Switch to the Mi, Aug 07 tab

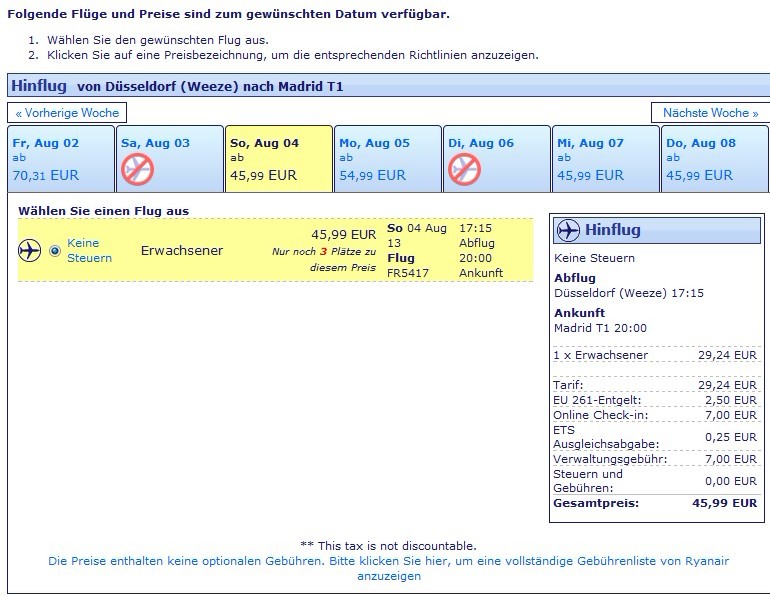click(x=606, y=159)
